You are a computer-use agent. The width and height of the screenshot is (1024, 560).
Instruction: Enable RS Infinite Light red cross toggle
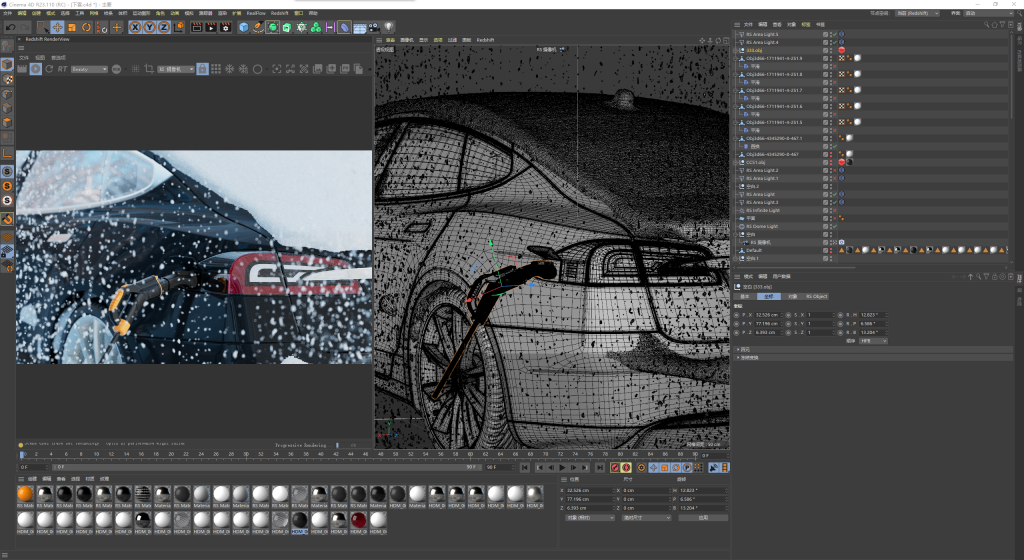(835, 210)
